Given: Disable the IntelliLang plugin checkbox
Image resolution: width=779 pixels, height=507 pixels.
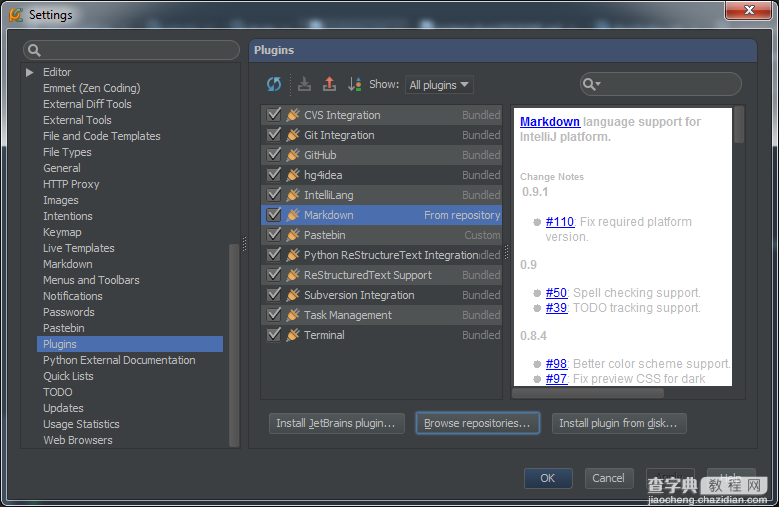Looking at the screenshot, I should [274, 195].
